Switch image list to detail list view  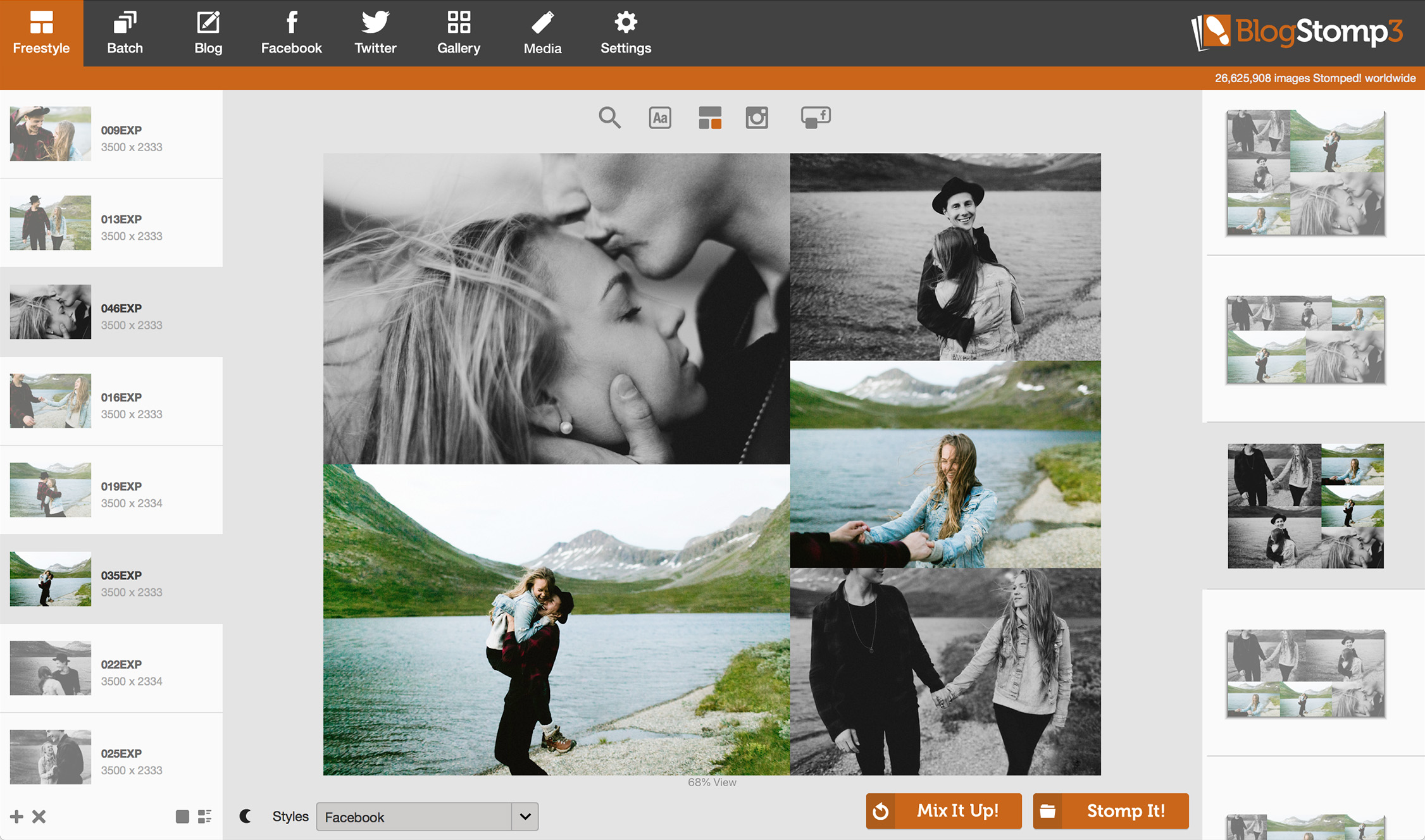click(204, 817)
